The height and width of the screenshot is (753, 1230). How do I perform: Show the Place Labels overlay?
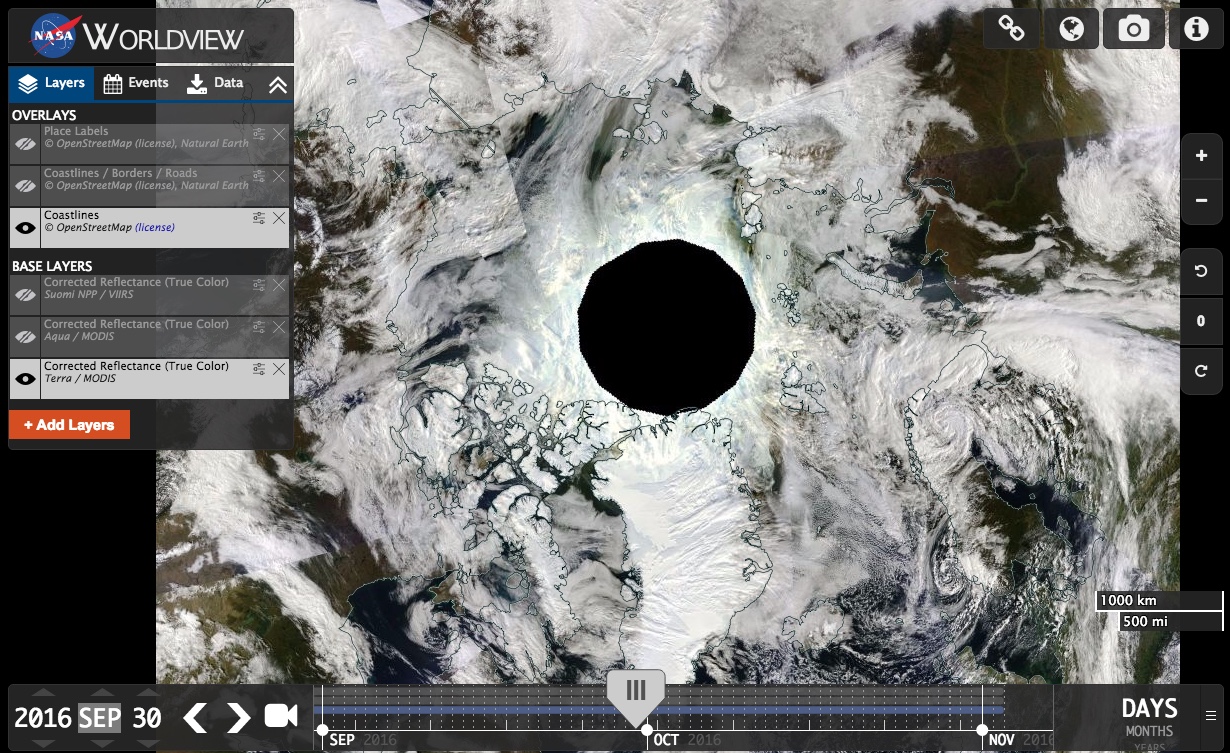point(25,144)
